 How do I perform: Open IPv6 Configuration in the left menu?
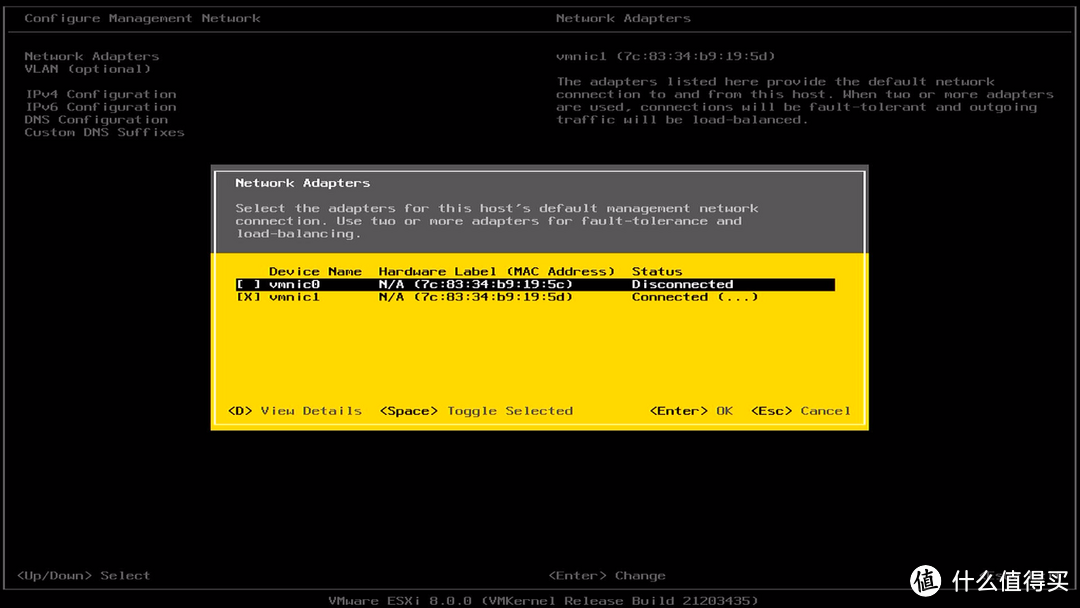click(100, 107)
